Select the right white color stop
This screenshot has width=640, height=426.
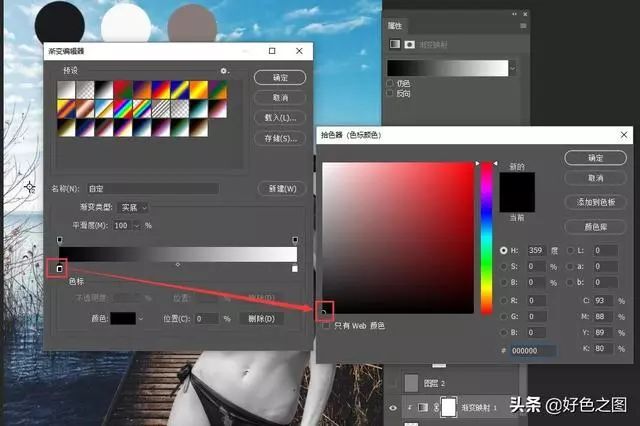(295, 268)
